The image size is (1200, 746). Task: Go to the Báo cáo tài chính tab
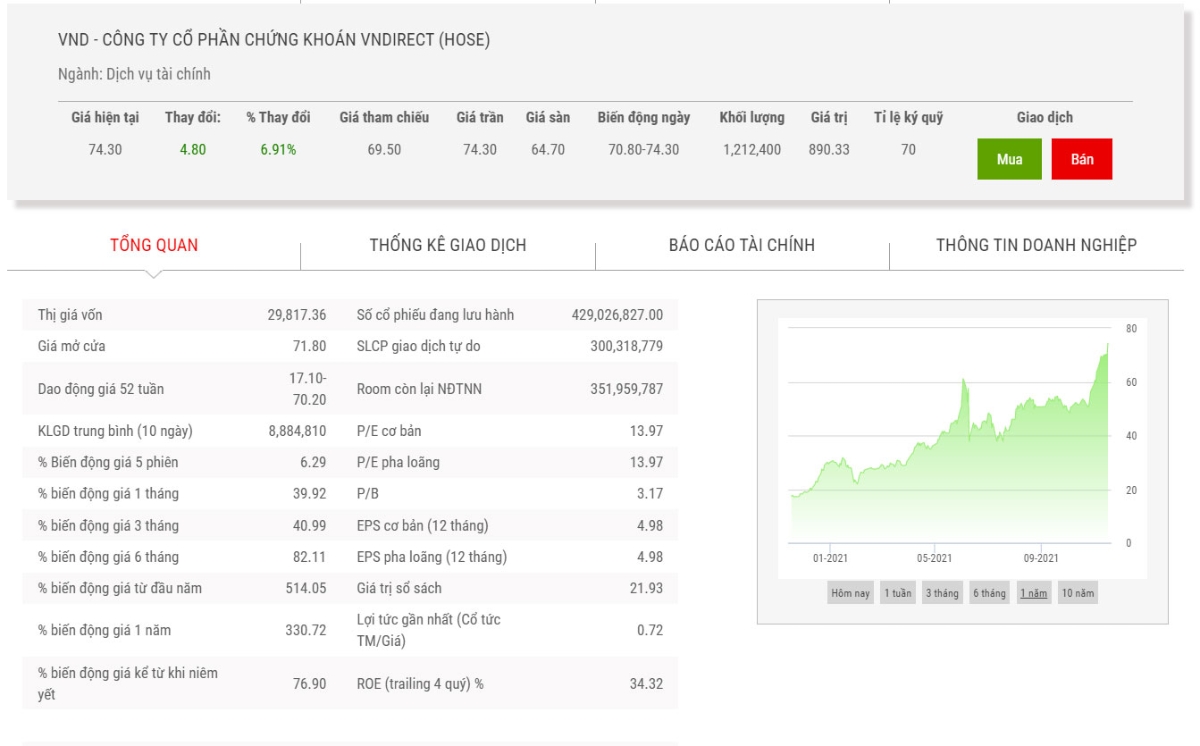pos(741,245)
